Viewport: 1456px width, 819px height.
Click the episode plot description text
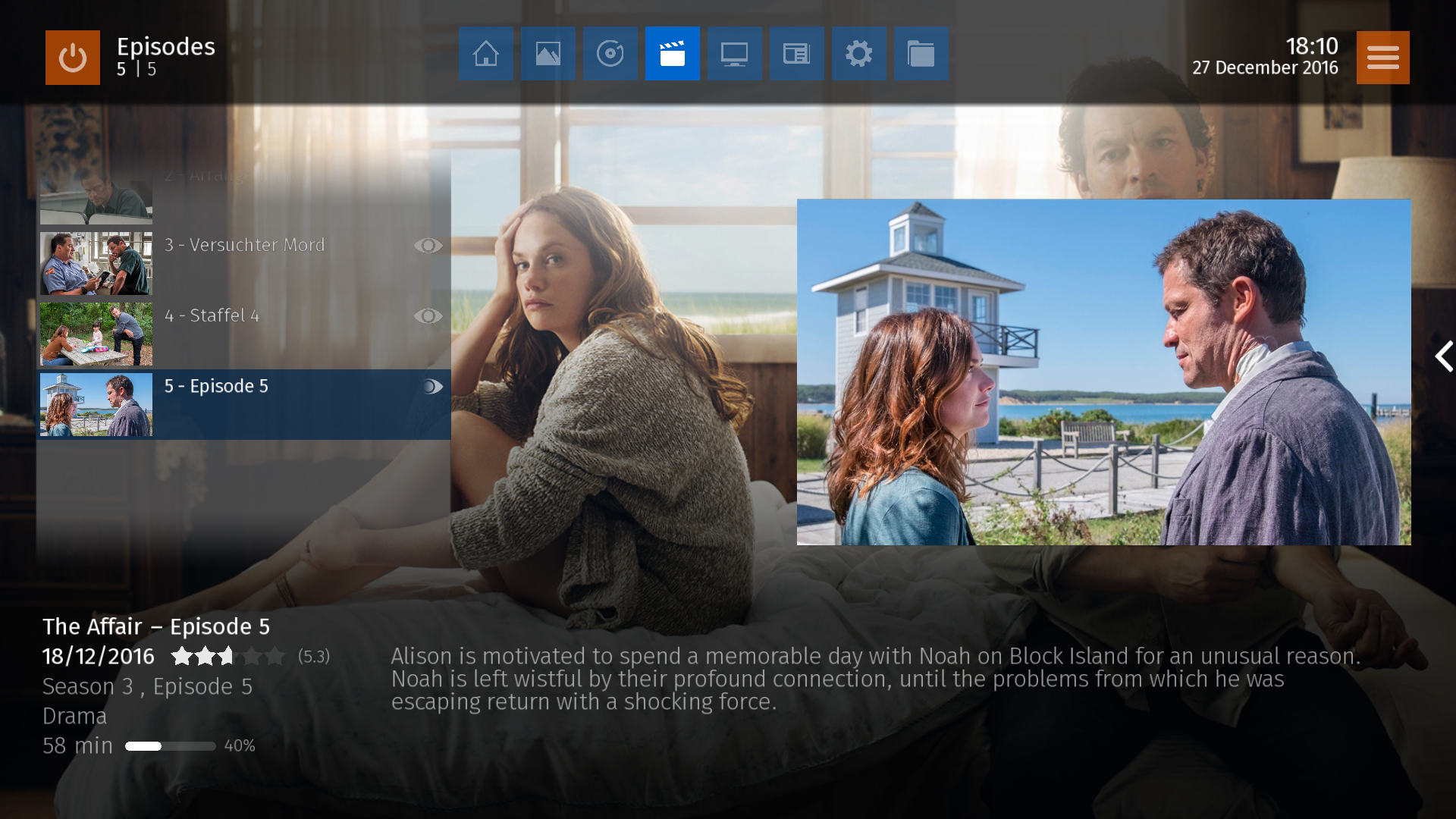click(876, 679)
